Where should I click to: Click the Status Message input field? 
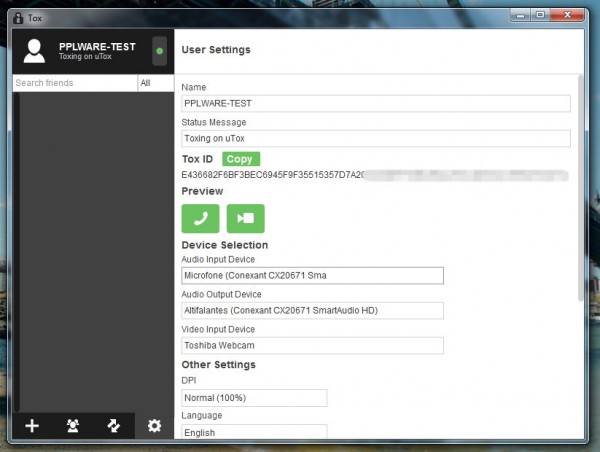(376, 138)
